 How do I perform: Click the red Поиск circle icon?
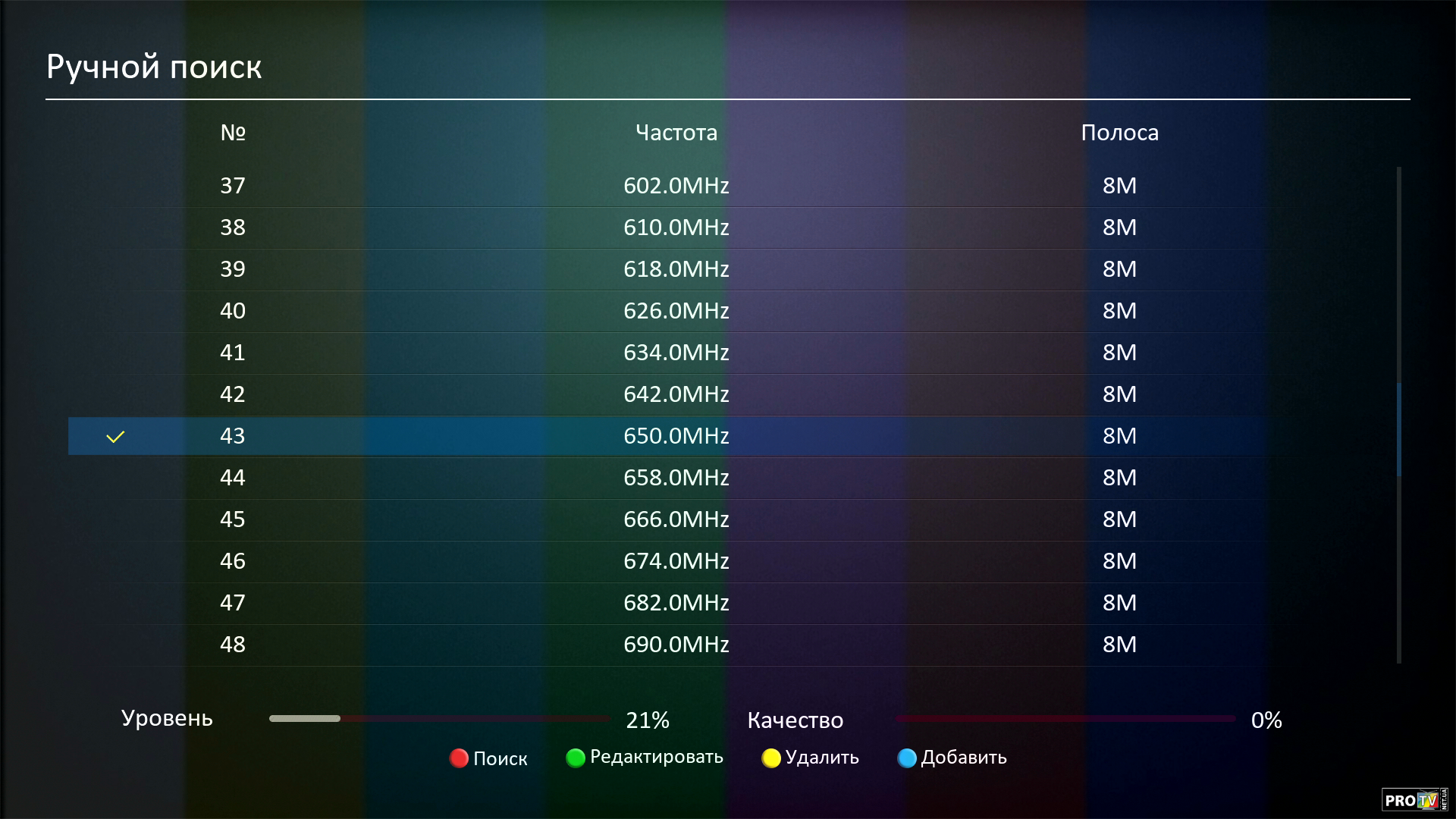click(x=459, y=758)
